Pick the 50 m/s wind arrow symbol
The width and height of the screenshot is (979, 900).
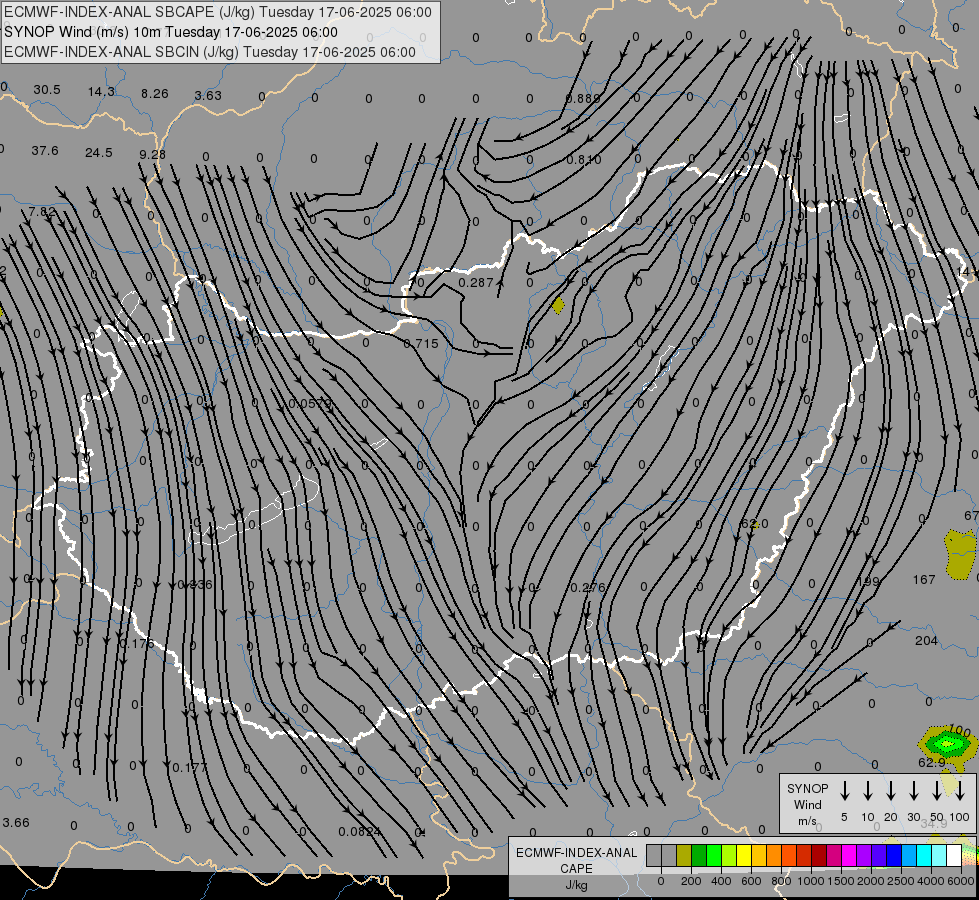pyautogui.click(x=937, y=790)
